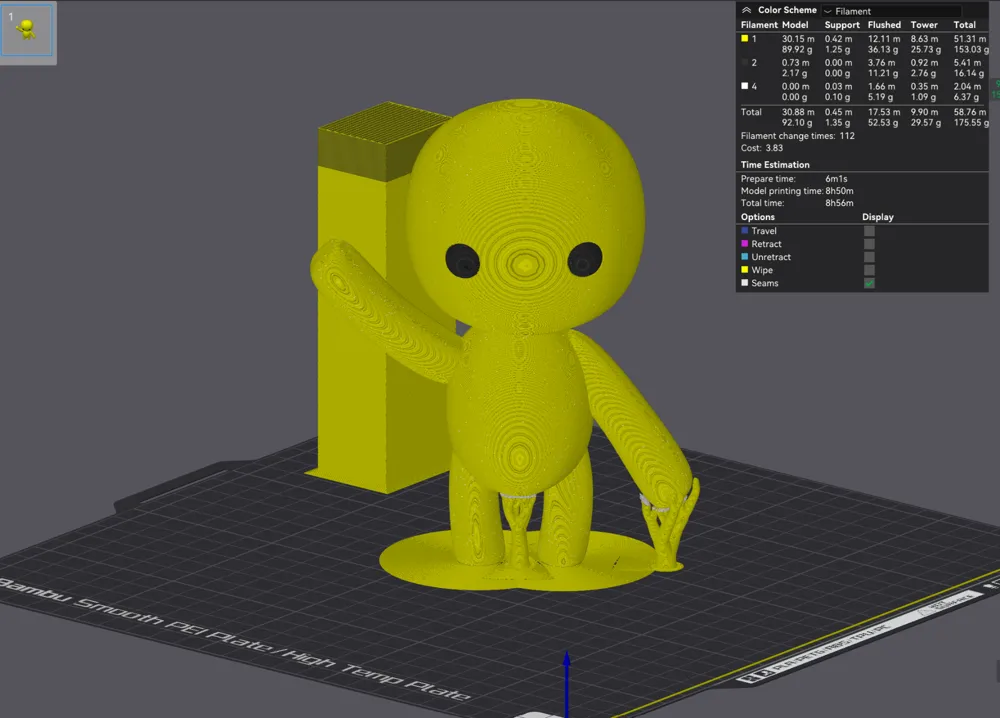Enable the Retract display checkbox
The height and width of the screenshot is (718, 1000).
[x=869, y=244]
